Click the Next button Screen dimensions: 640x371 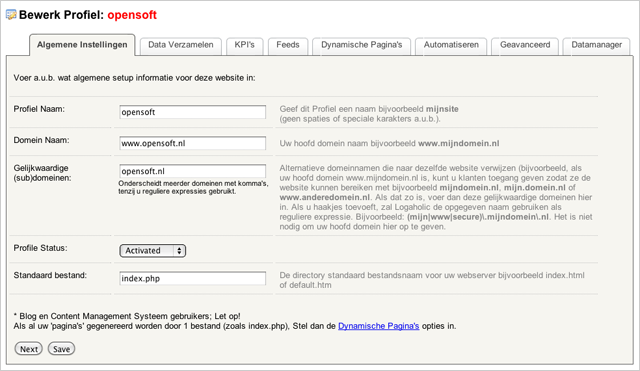29,349
